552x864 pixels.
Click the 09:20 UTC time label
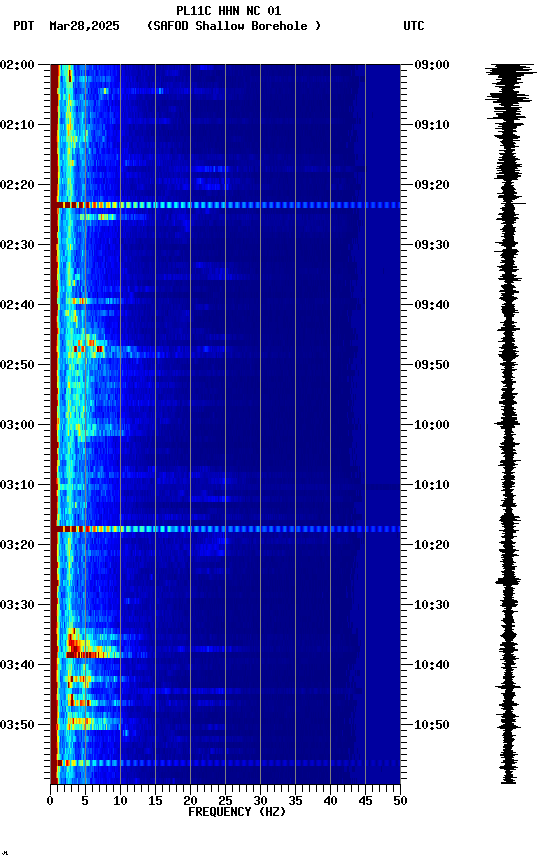(432, 185)
